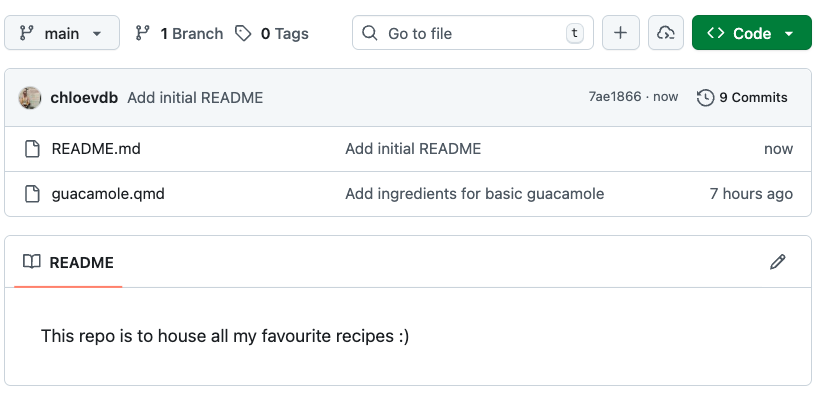Focus the Go to file search field
Viewport: 822px width, 408px height.
point(470,33)
